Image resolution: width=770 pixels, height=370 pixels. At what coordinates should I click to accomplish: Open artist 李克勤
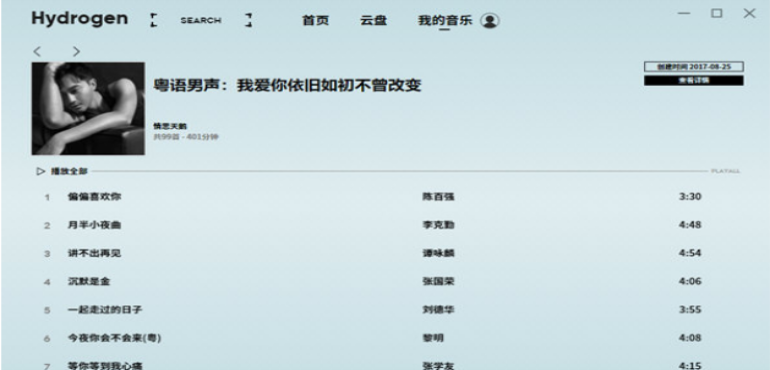[x=438, y=225]
